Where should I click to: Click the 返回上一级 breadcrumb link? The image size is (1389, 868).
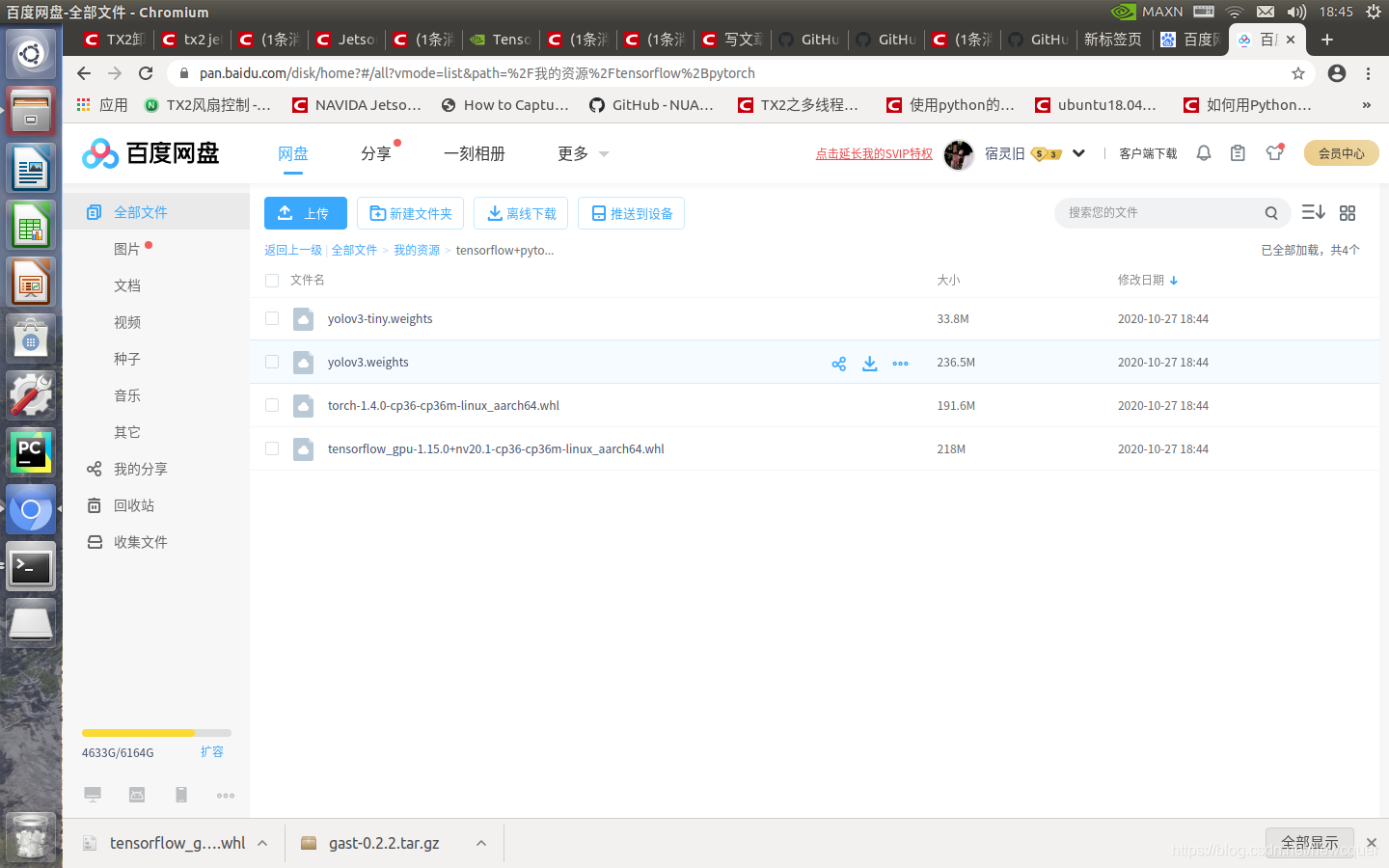coord(293,250)
